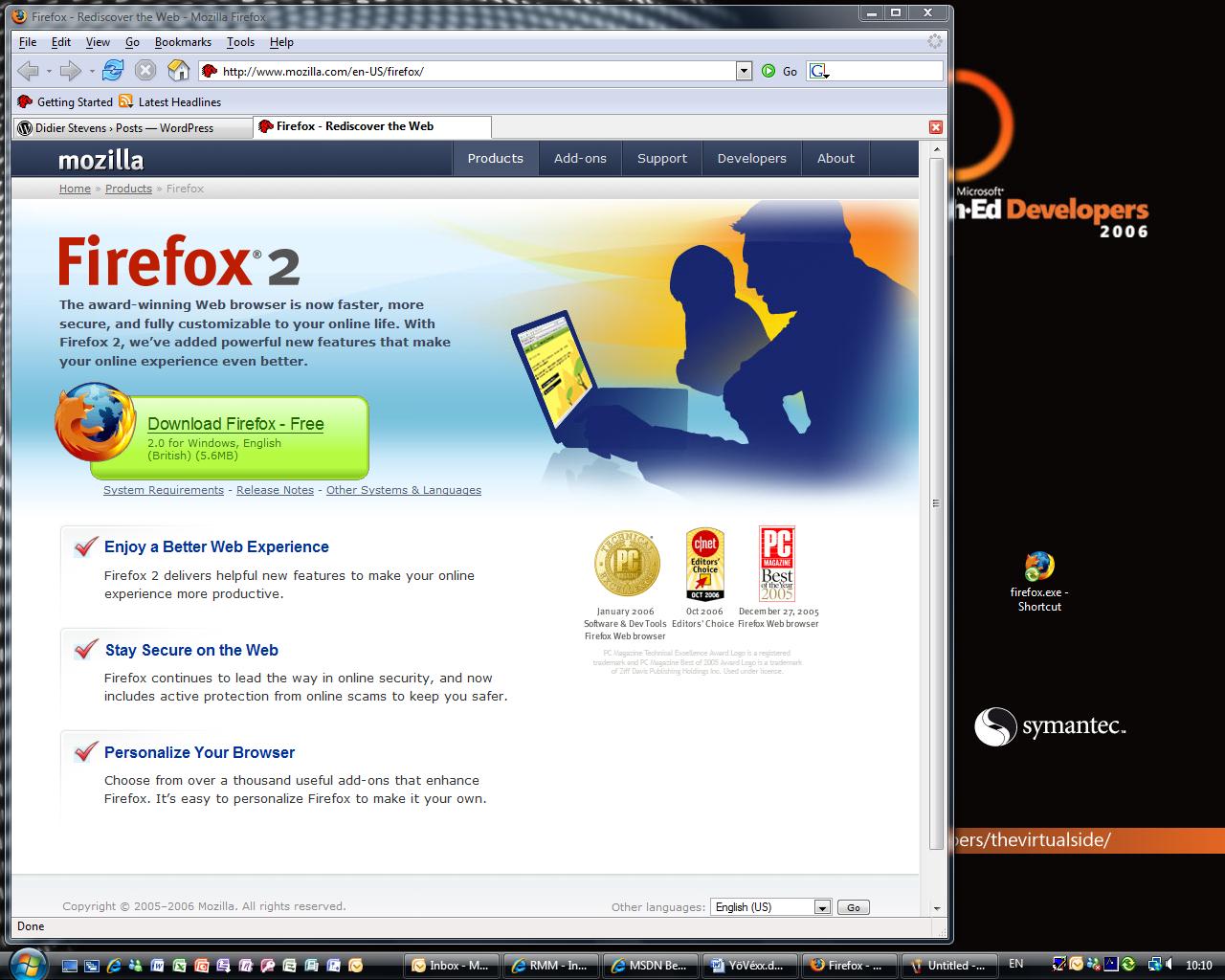Viewport: 1225px width, 980px height.
Task: Expand the Back button history arrow
Action: pos(50,71)
